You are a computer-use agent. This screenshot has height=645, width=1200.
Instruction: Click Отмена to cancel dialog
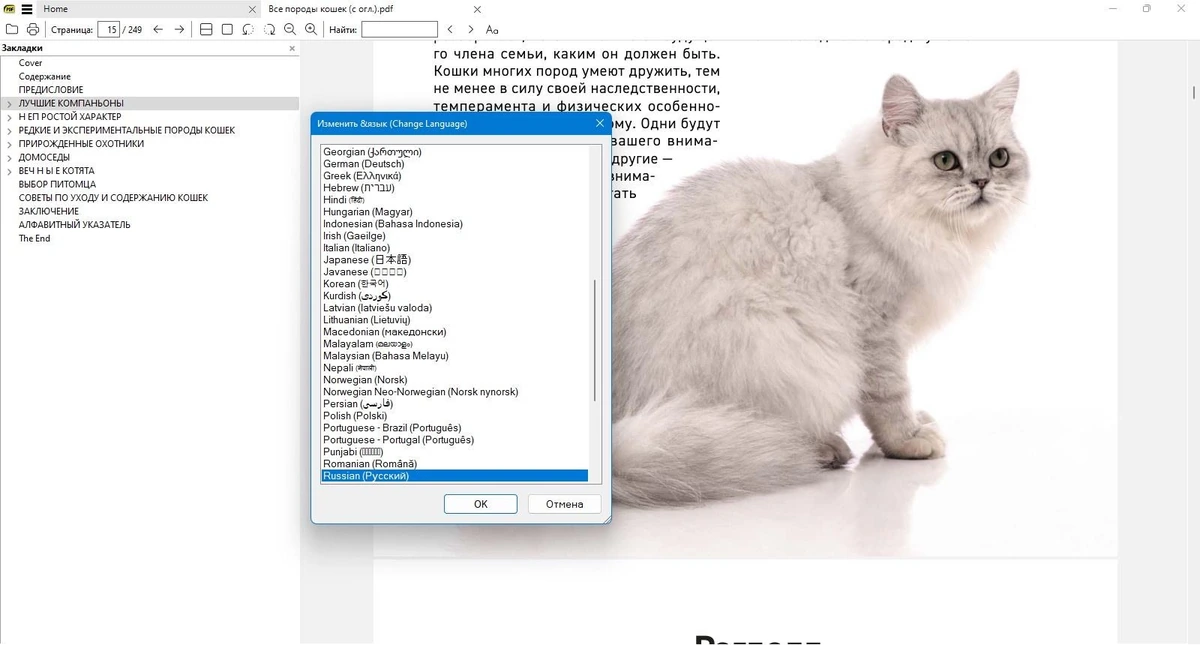(x=564, y=504)
